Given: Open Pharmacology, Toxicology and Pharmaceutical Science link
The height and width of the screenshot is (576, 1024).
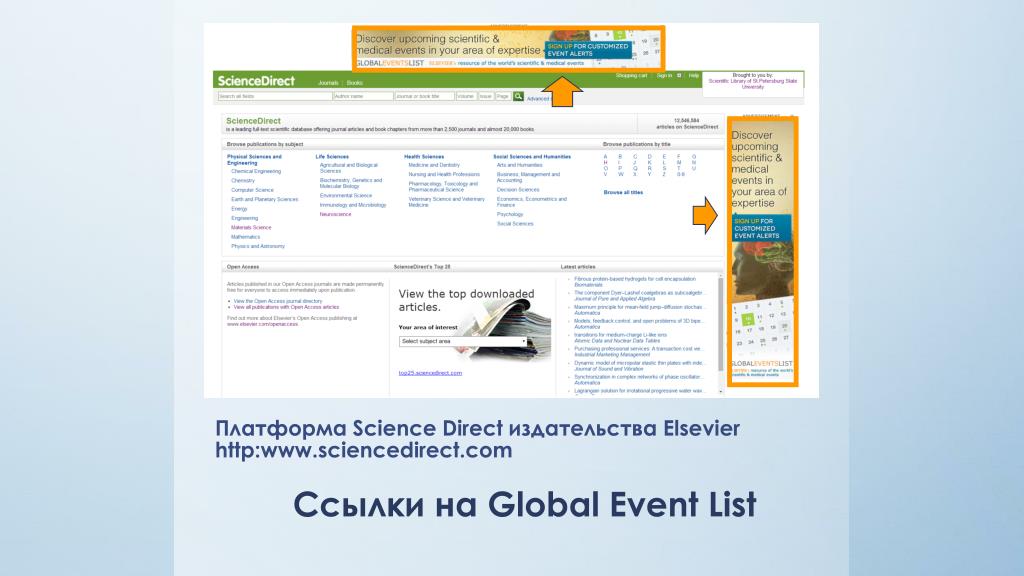Looking at the screenshot, I should tap(443, 187).
